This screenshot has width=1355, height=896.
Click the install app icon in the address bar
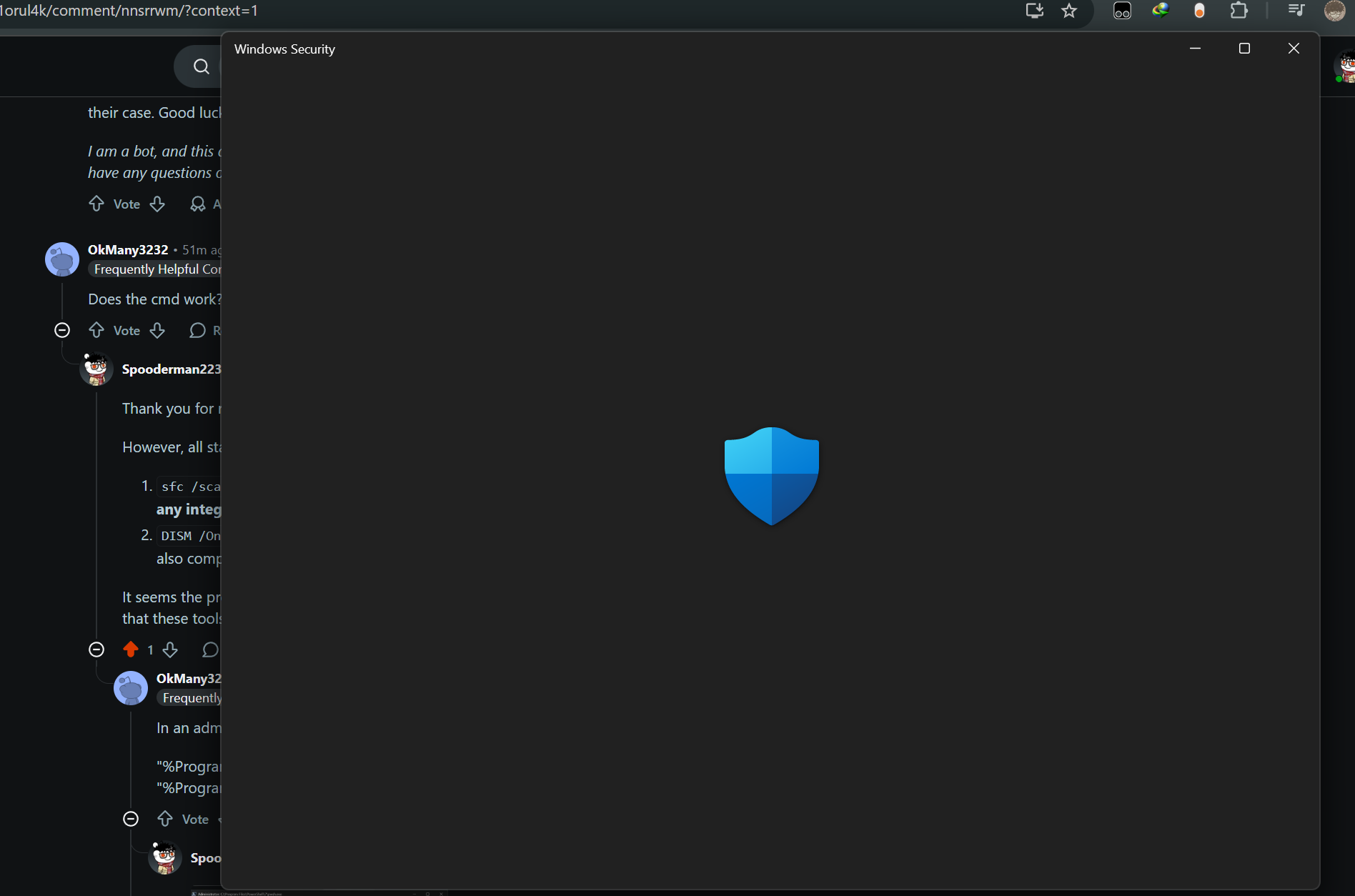(1035, 11)
